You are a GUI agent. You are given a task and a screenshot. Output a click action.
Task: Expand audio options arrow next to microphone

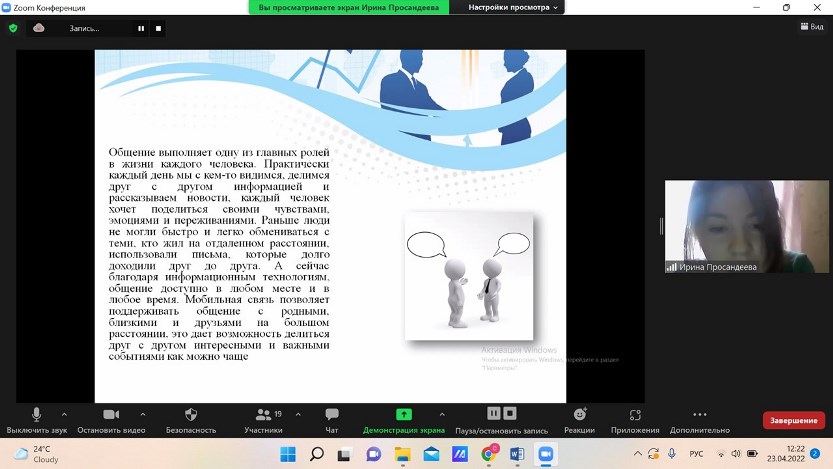point(65,413)
